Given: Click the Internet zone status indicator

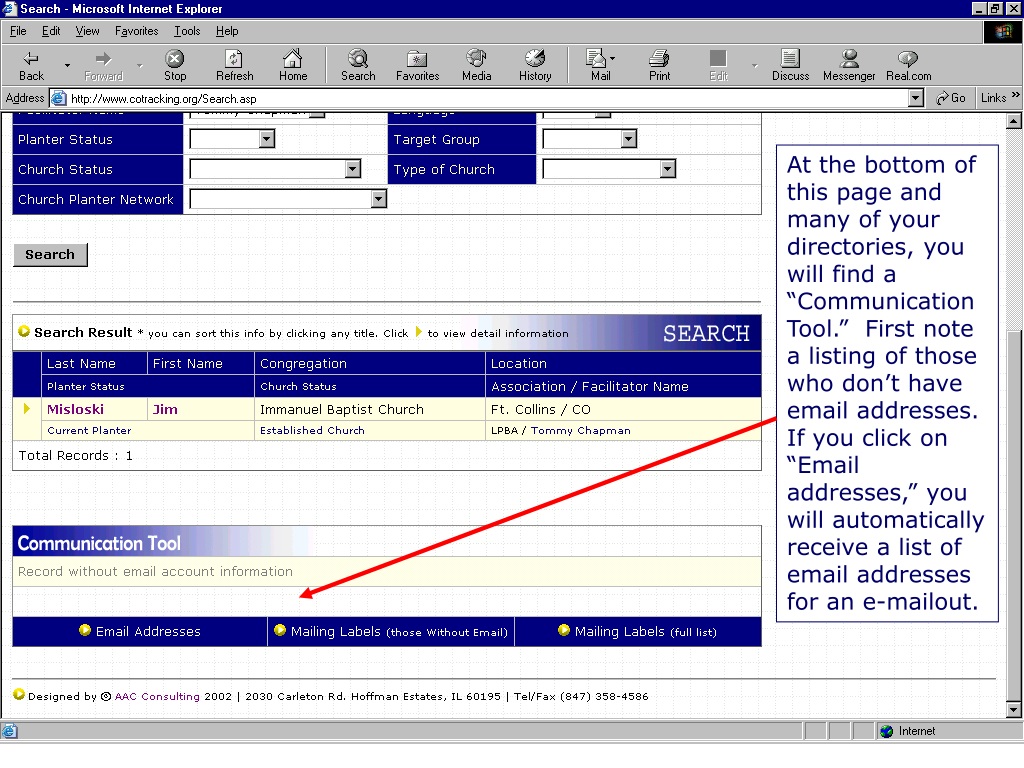Looking at the screenshot, I should (x=908, y=731).
